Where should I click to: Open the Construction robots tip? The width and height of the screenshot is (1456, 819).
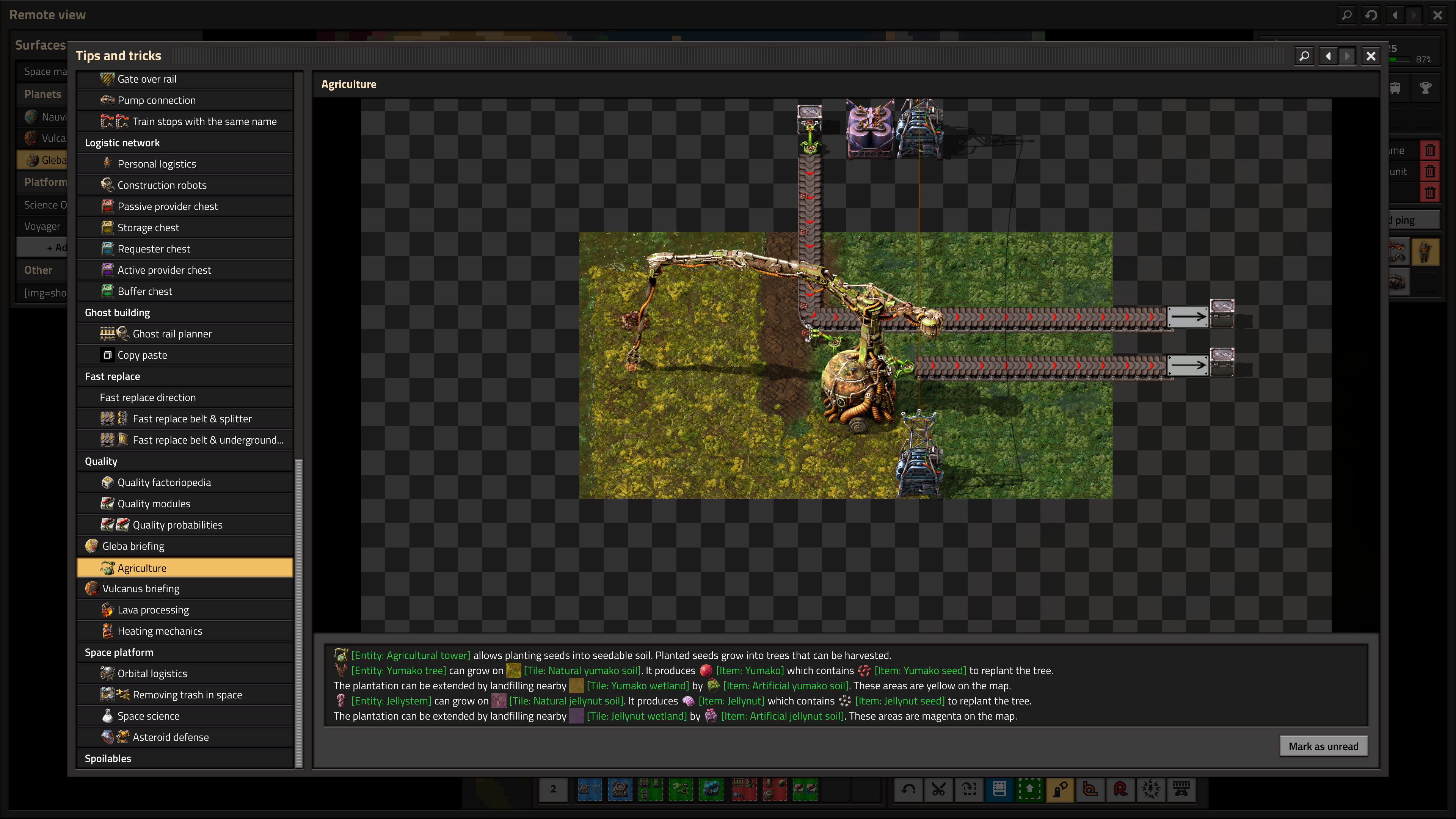185,185
